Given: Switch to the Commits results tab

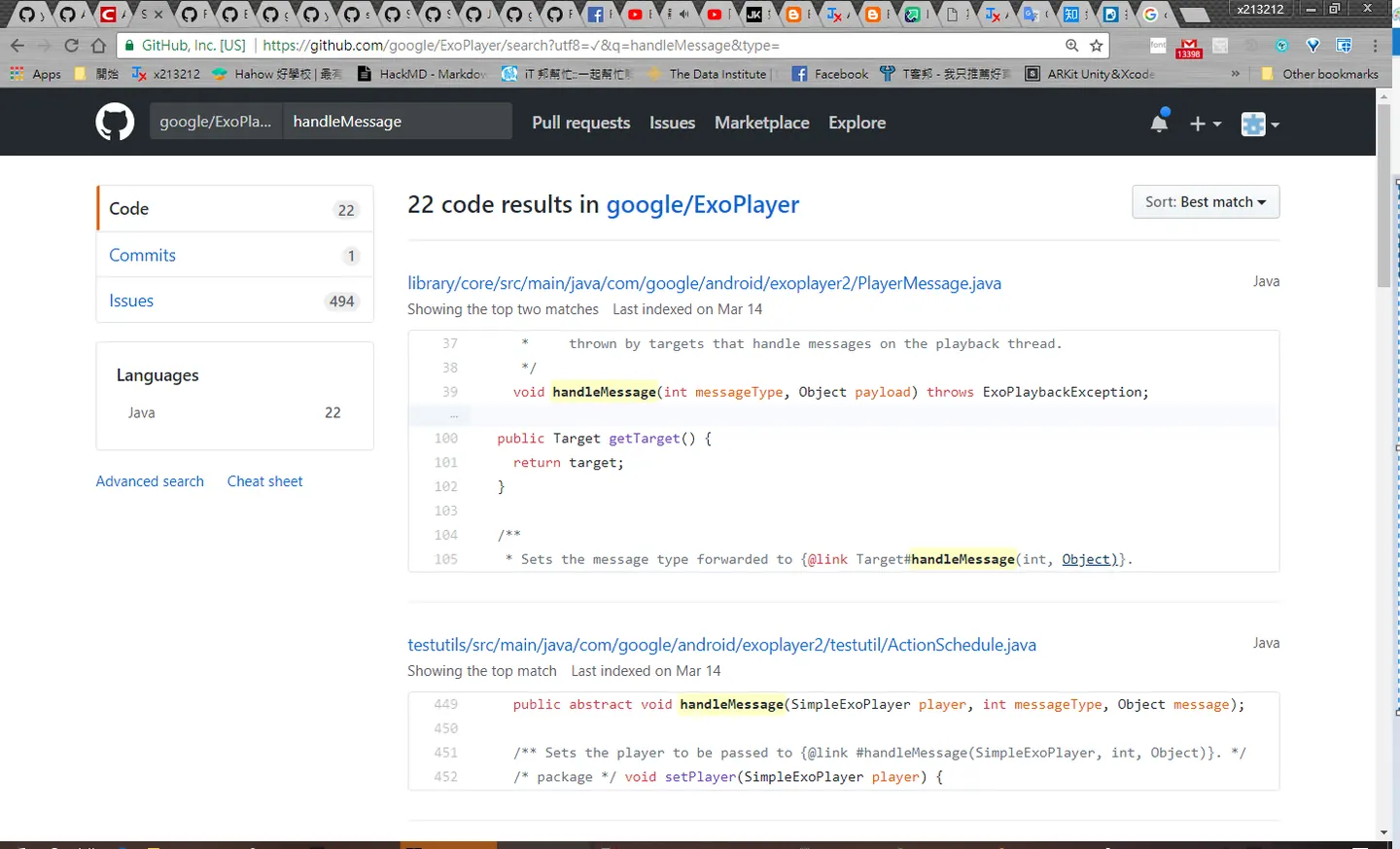Looking at the screenshot, I should pyautogui.click(x=234, y=255).
